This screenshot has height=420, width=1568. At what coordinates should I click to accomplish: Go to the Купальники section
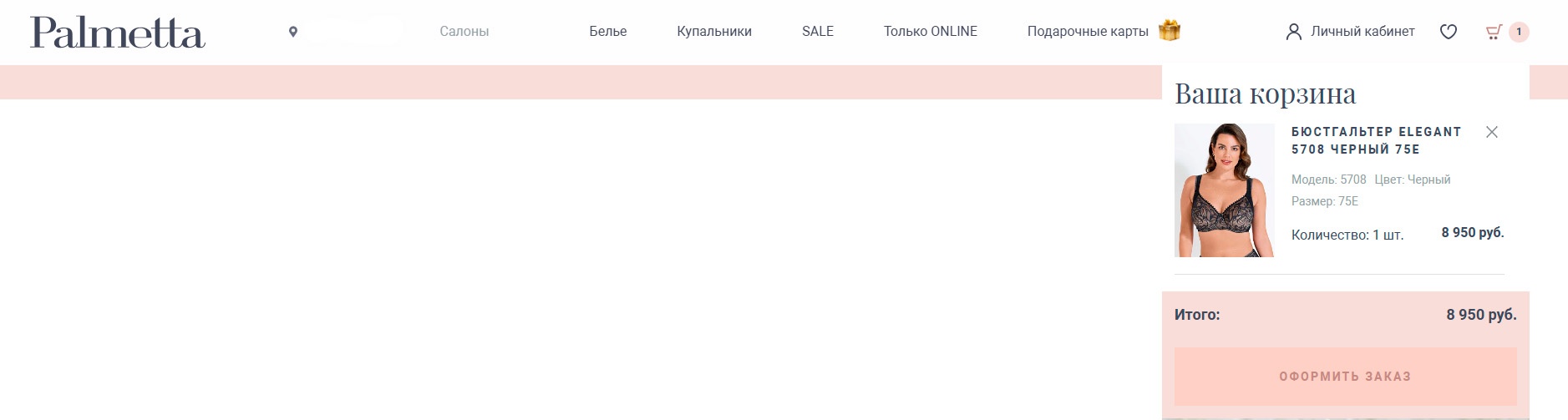[714, 32]
